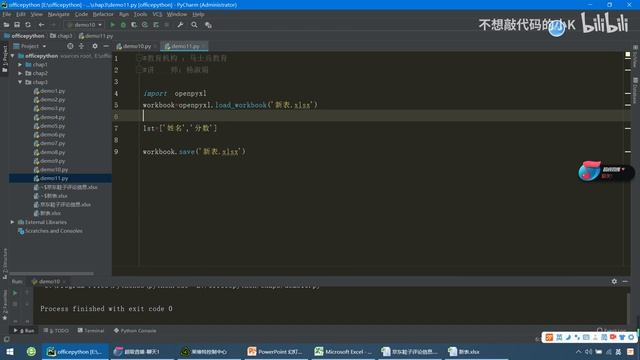Expand the chap2 folder
The image size is (640, 360).
coord(20,73)
